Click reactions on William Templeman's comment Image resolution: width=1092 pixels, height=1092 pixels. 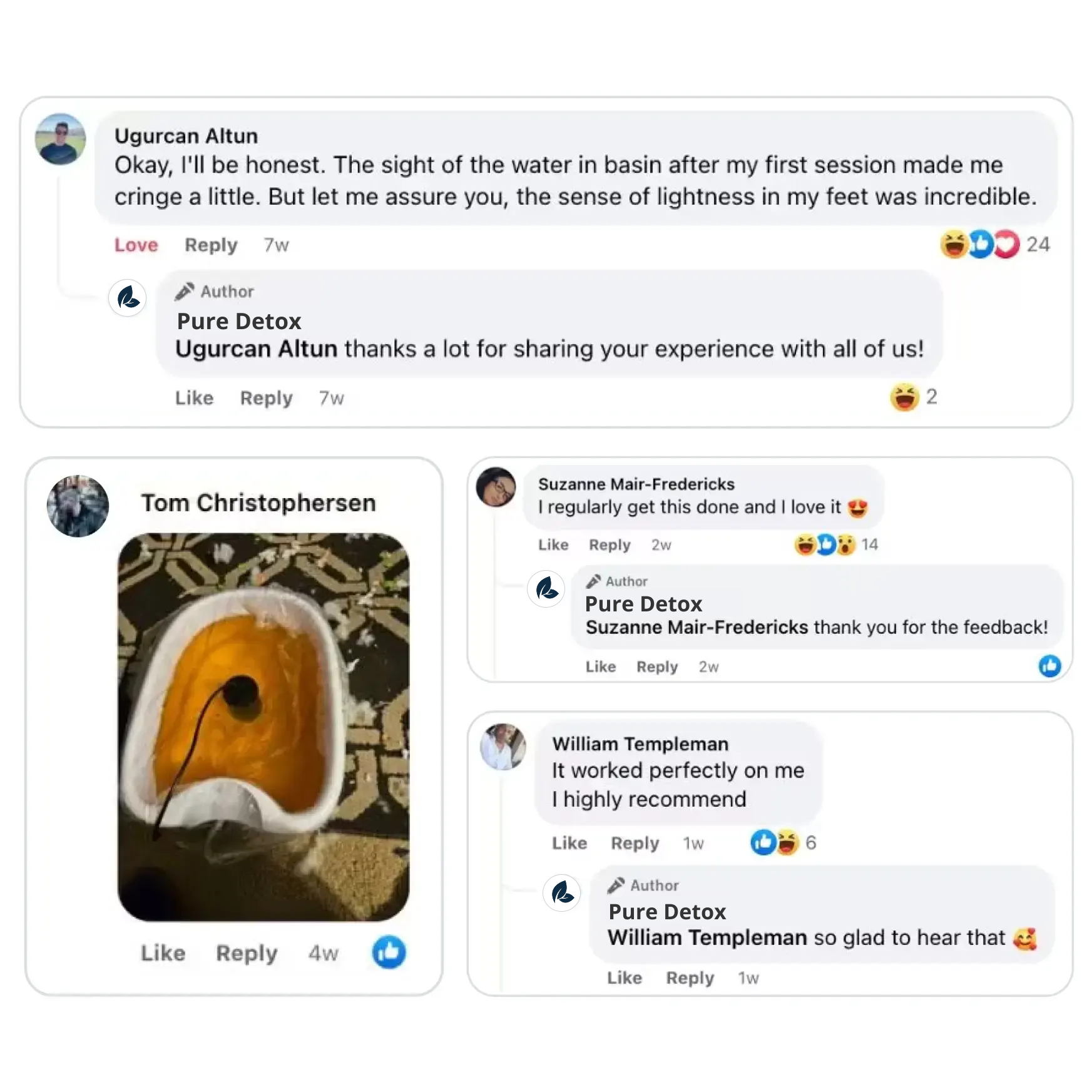pyautogui.click(x=775, y=842)
